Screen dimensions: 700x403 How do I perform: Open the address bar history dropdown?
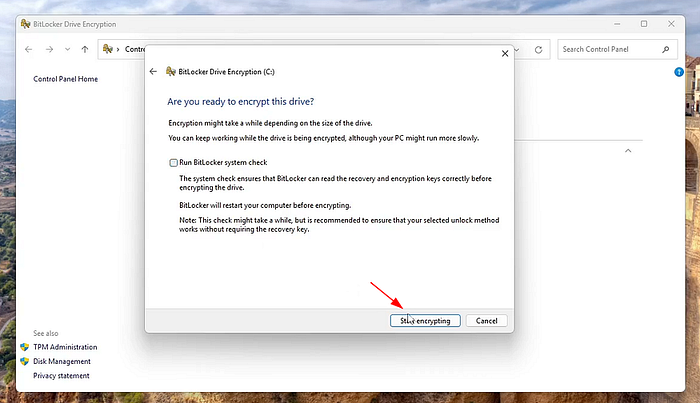tap(517, 50)
